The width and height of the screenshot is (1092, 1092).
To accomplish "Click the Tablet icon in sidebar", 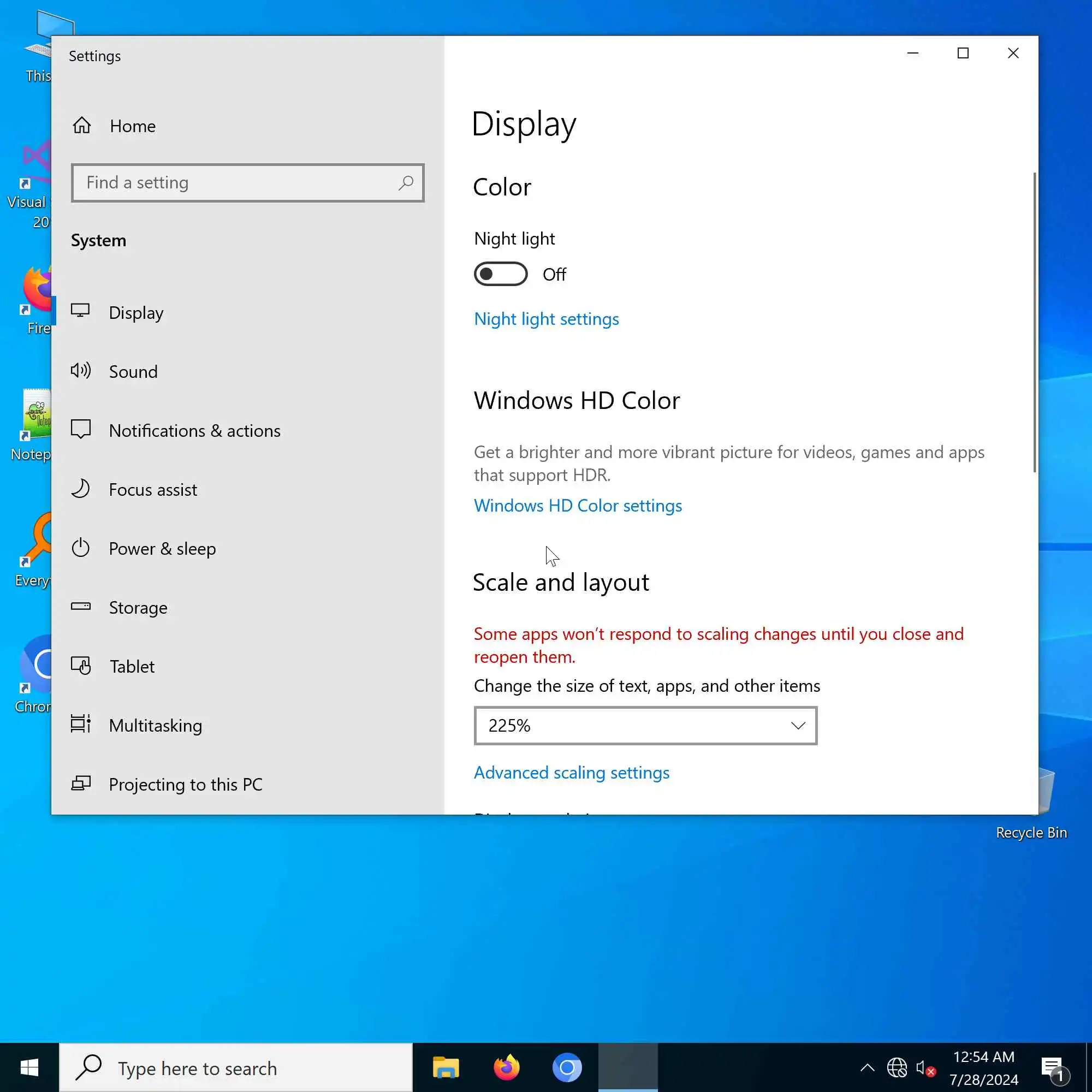I will point(80,666).
